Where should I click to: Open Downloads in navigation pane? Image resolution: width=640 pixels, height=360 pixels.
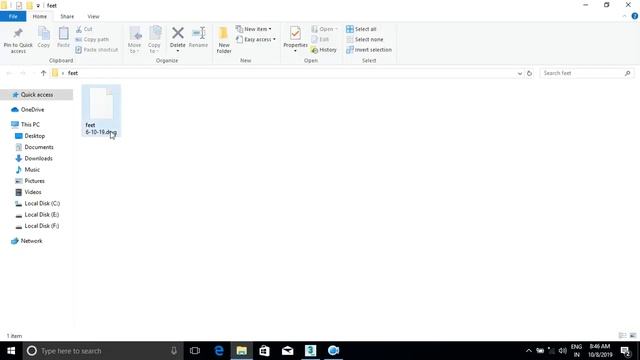click(38, 158)
